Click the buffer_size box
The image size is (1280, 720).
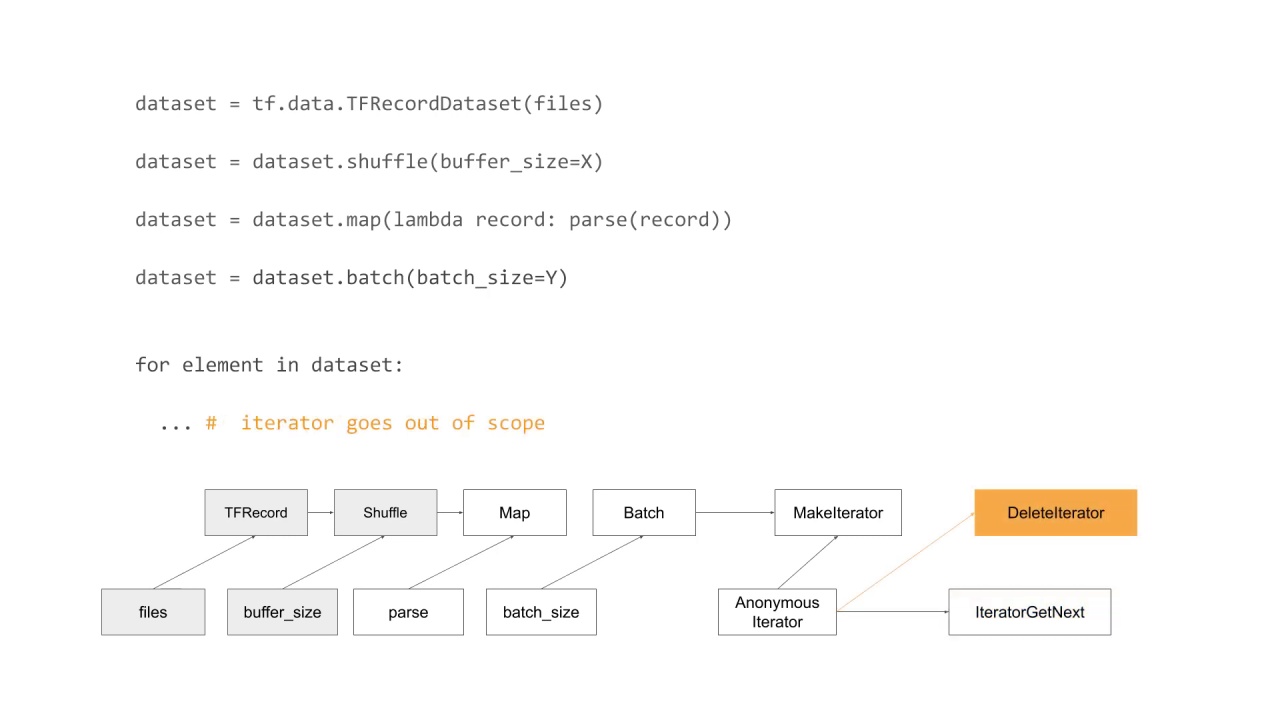(282, 612)
